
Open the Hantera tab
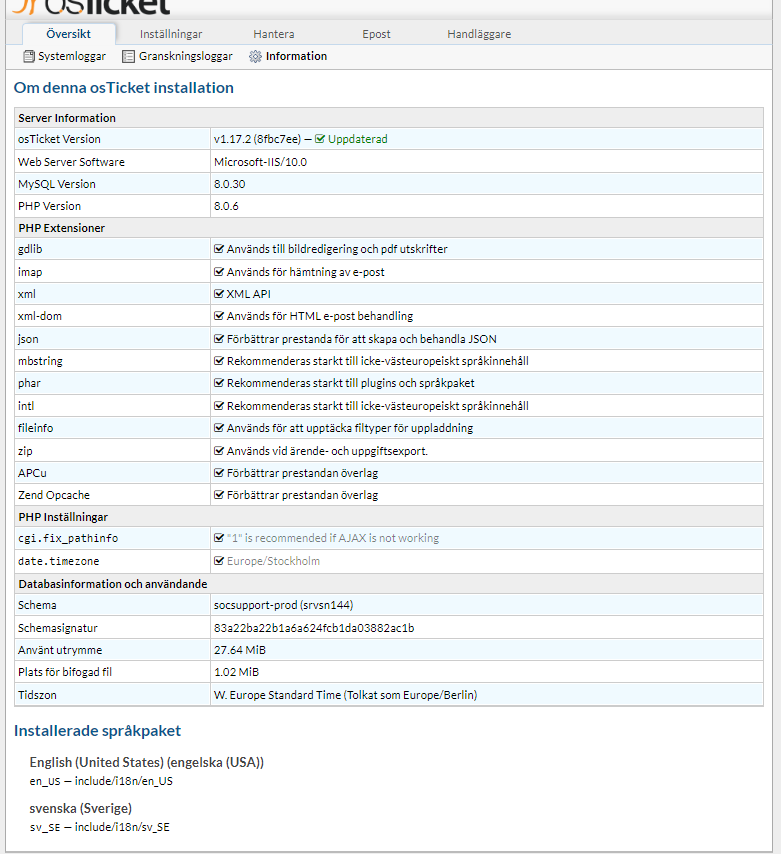click(x=273, y=33)
